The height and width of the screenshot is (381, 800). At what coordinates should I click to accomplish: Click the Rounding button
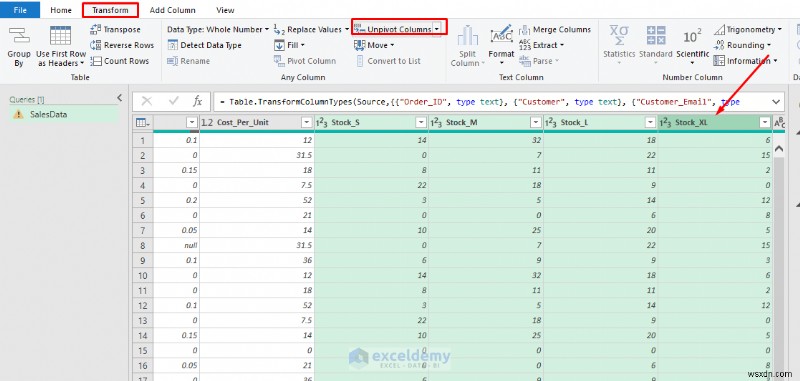tap(742, 45)
